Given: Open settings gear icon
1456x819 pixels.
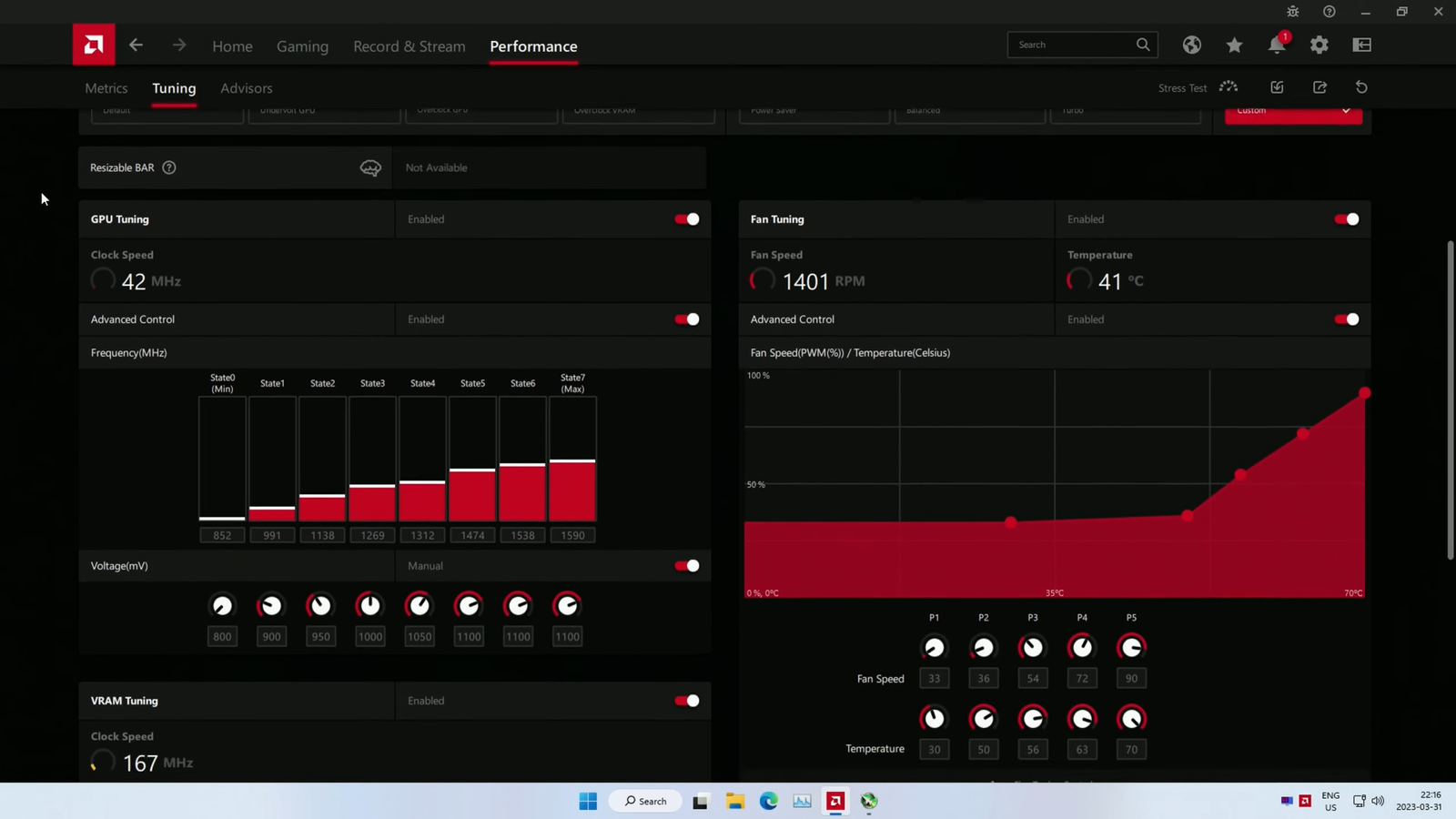Looking at the screenshot, I should (1319, 45).
